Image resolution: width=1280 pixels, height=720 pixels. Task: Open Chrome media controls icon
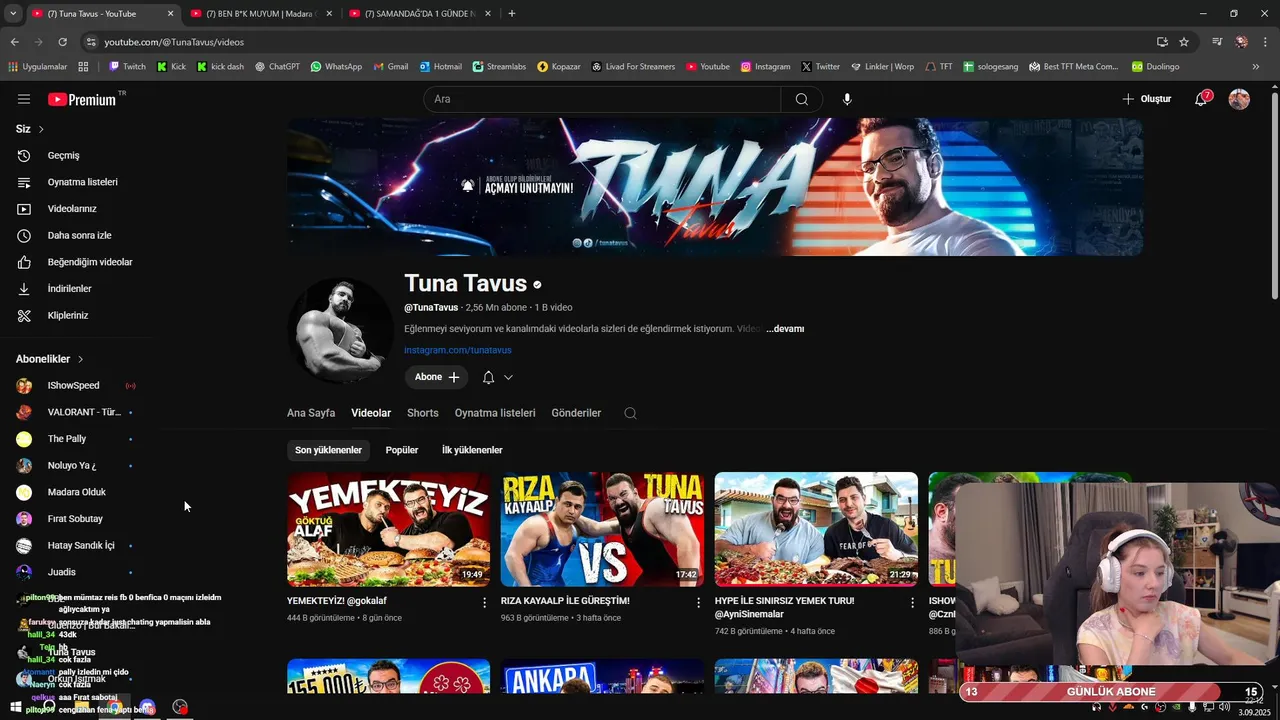1217,42
